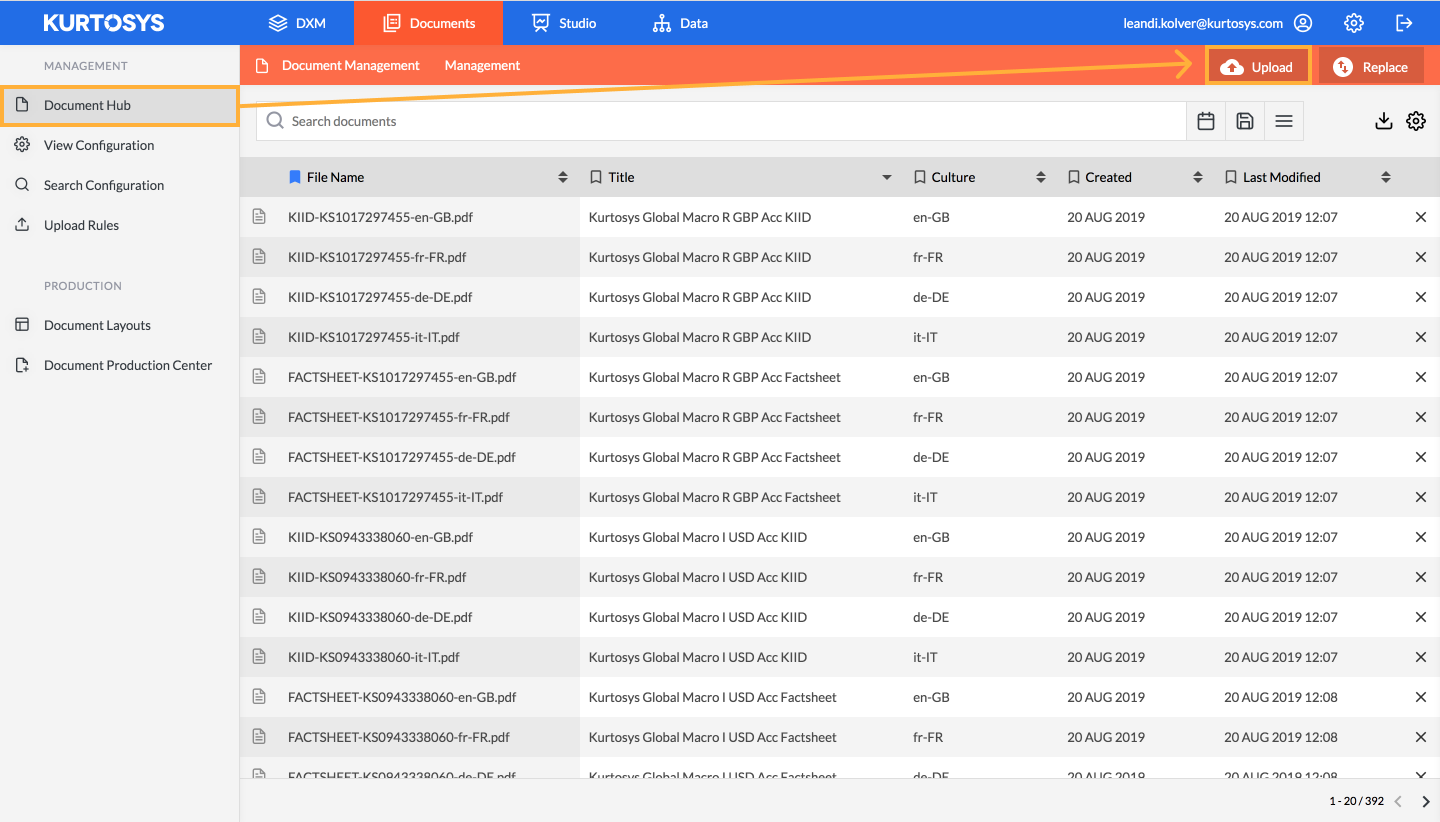Open the user account profile icon
1440x822 pixels.
click(x=1303, y=23)
